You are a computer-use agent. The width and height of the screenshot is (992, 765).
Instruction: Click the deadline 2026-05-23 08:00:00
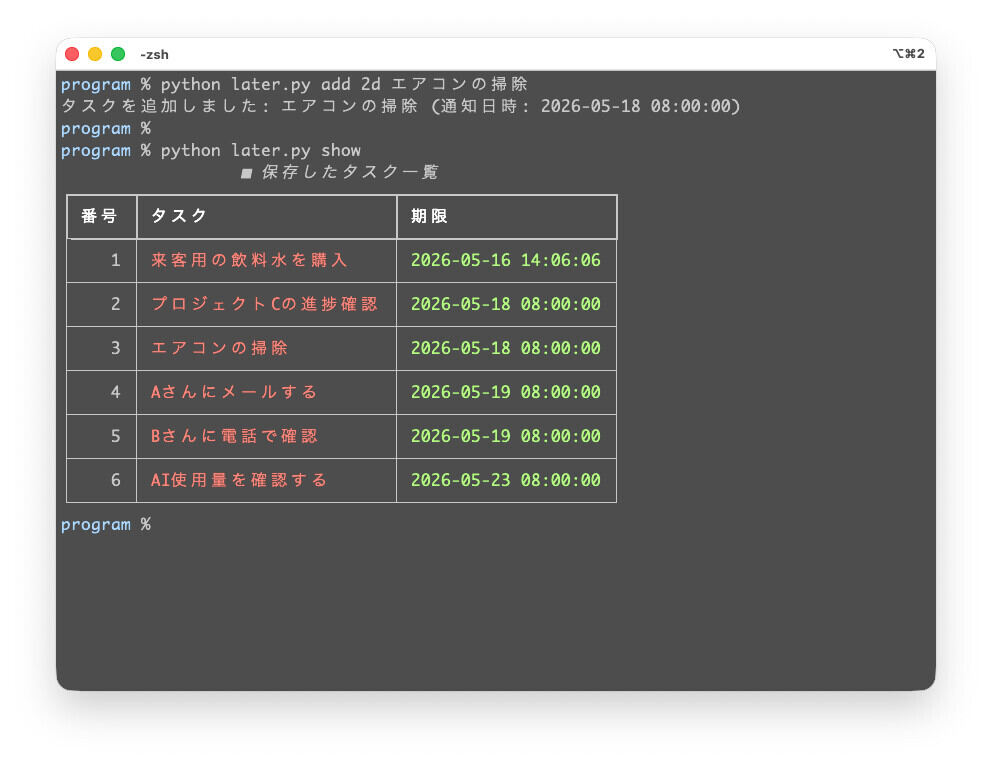pos(505,480)
